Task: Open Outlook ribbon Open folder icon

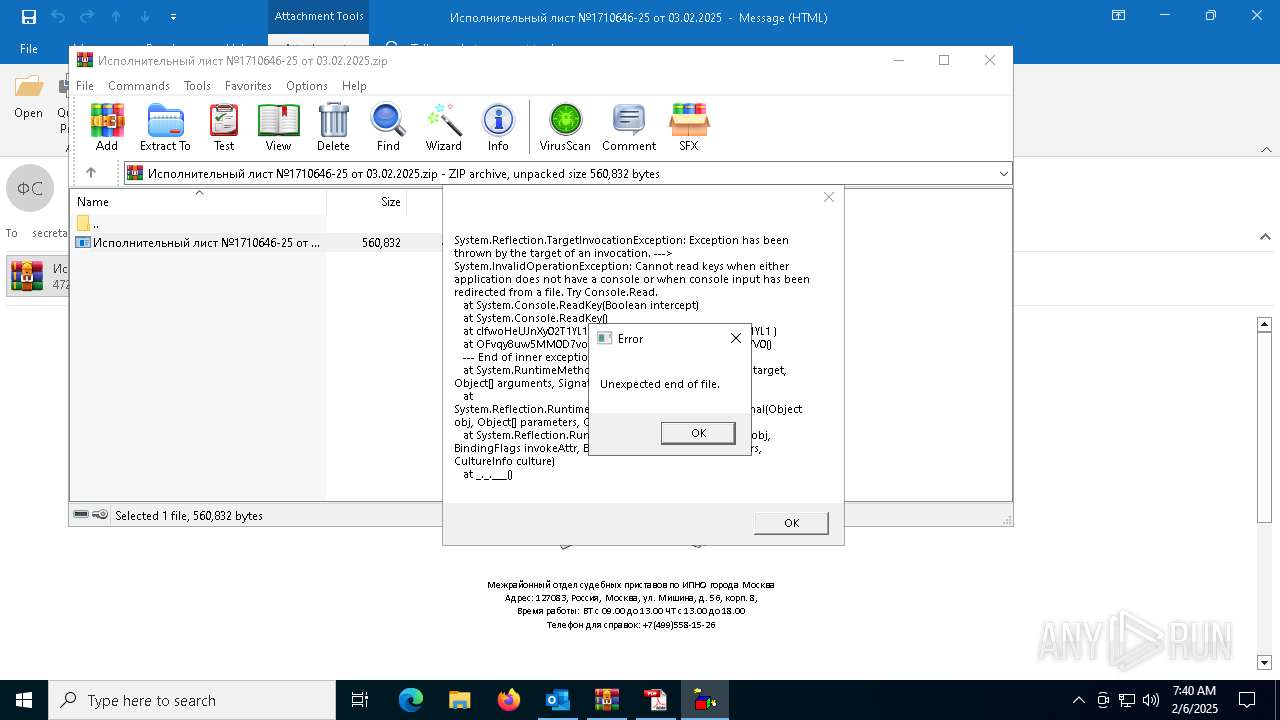Action: 28,98
